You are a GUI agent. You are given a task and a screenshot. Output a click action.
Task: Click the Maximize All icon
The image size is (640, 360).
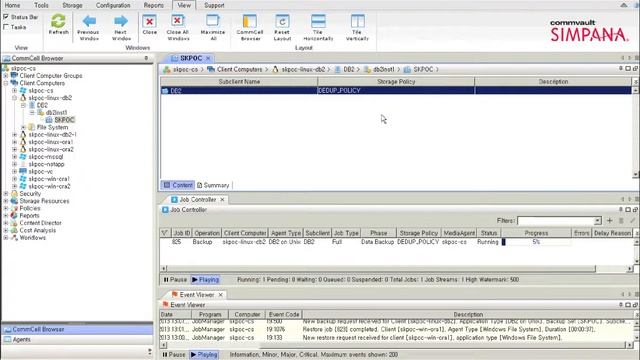coord(213,21)
